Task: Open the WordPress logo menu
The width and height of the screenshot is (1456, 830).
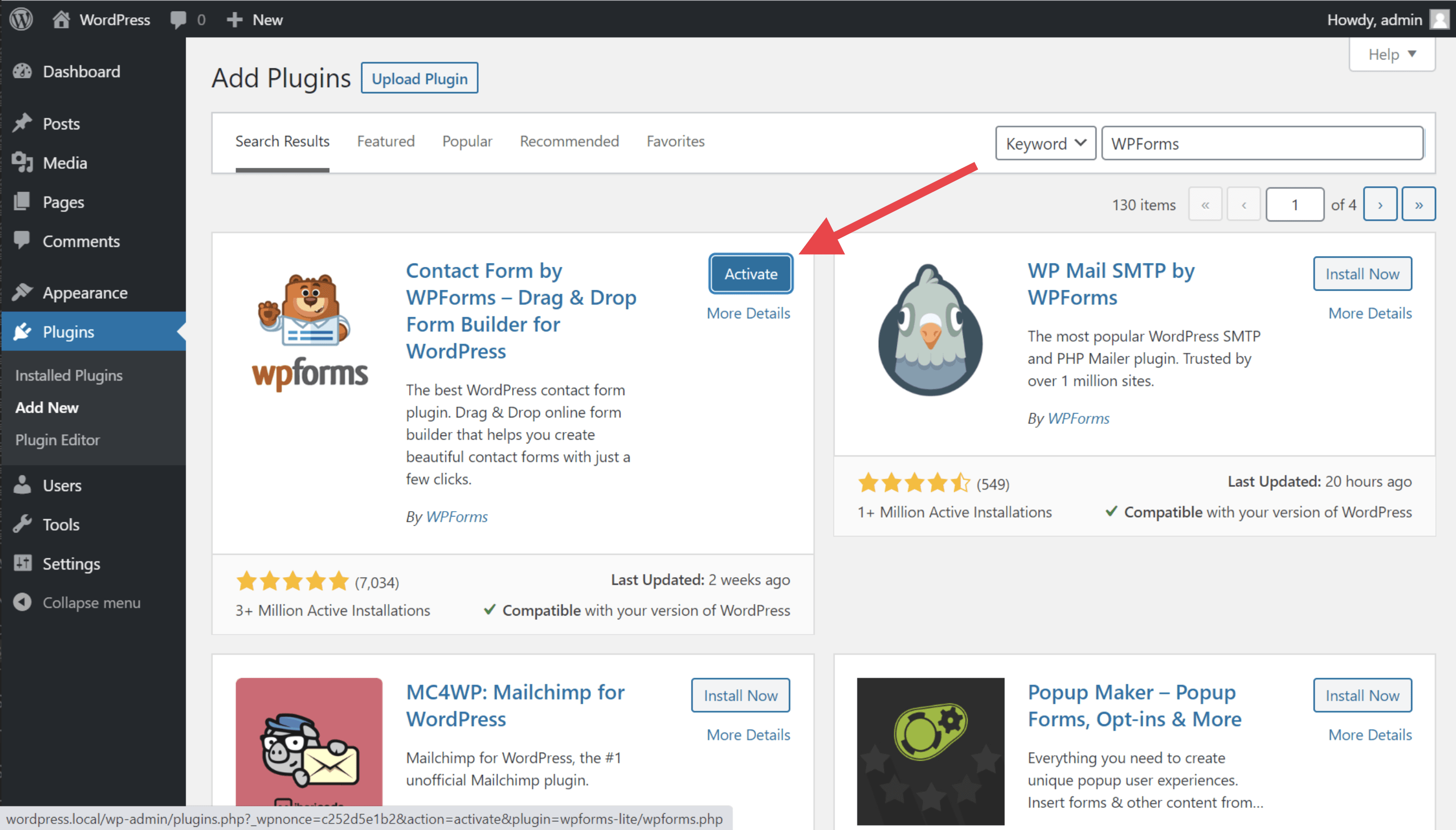Action: [21, 19]
